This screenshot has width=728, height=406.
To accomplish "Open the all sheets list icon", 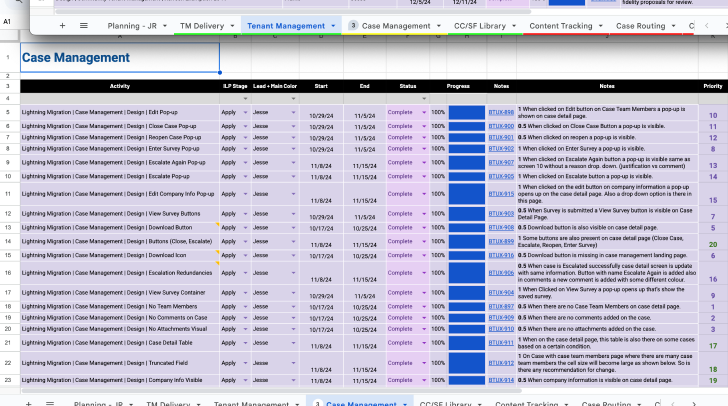I will tap(84, 25).
